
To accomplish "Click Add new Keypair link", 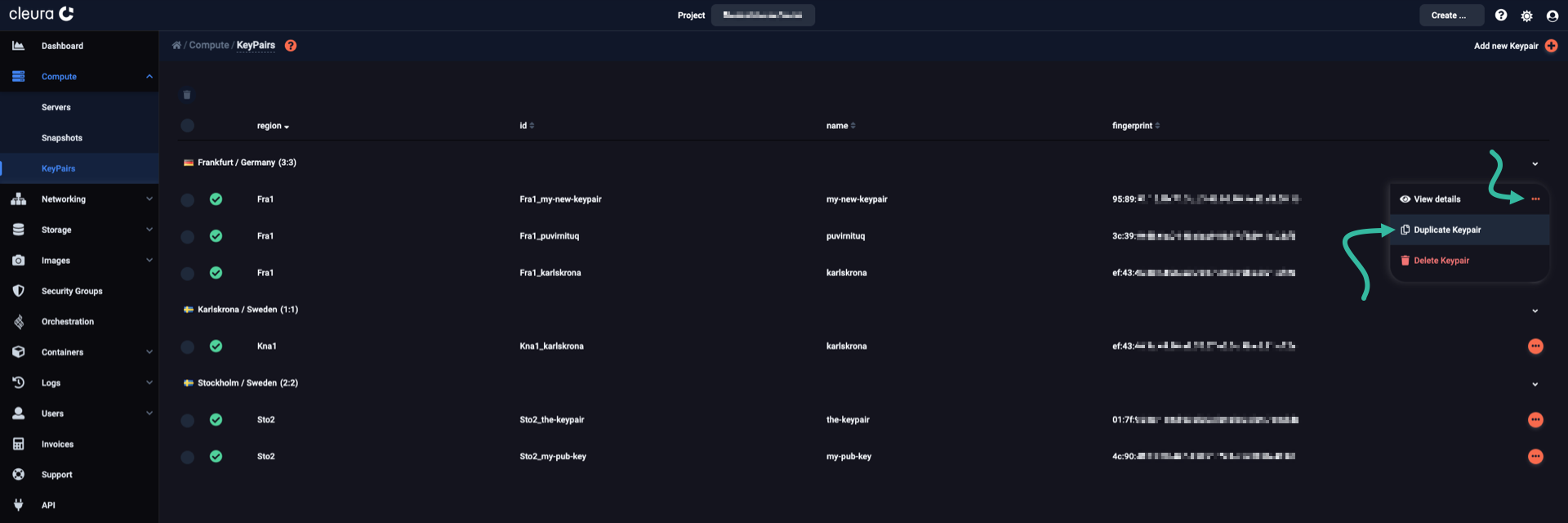I will coord(1506,46).
